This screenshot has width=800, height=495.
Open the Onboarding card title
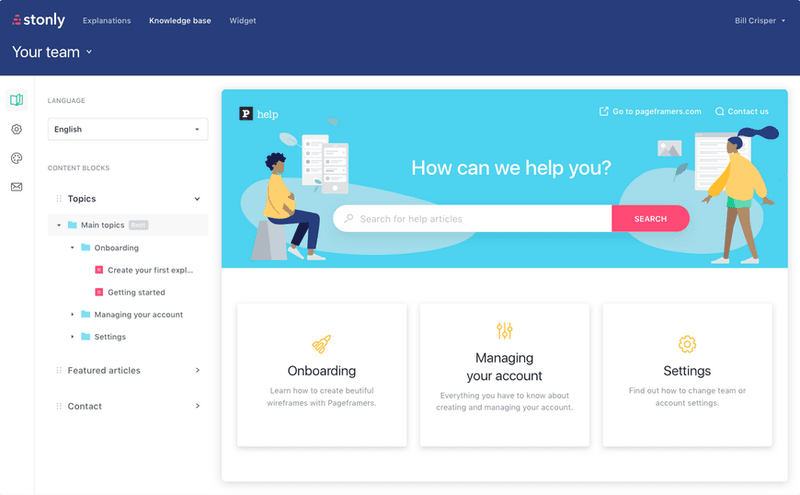click(x=321, y=371)
